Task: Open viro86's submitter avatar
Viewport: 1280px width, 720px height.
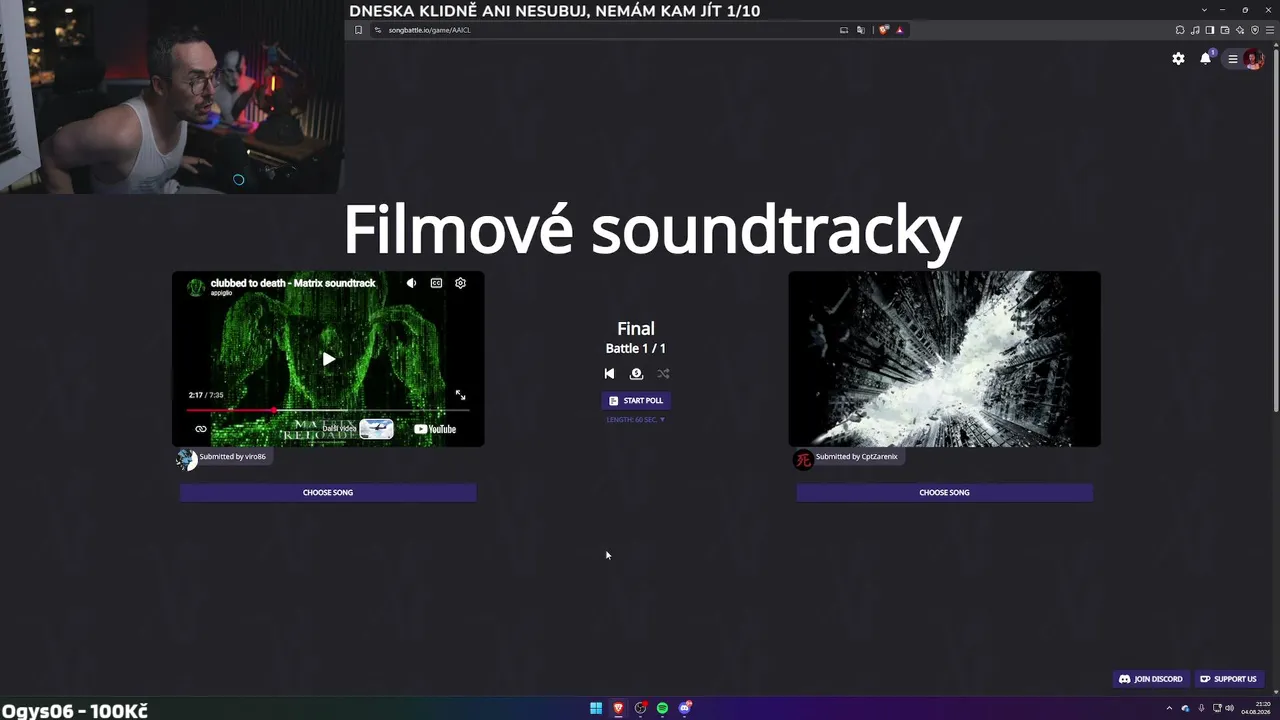Action: pos(187,459)
